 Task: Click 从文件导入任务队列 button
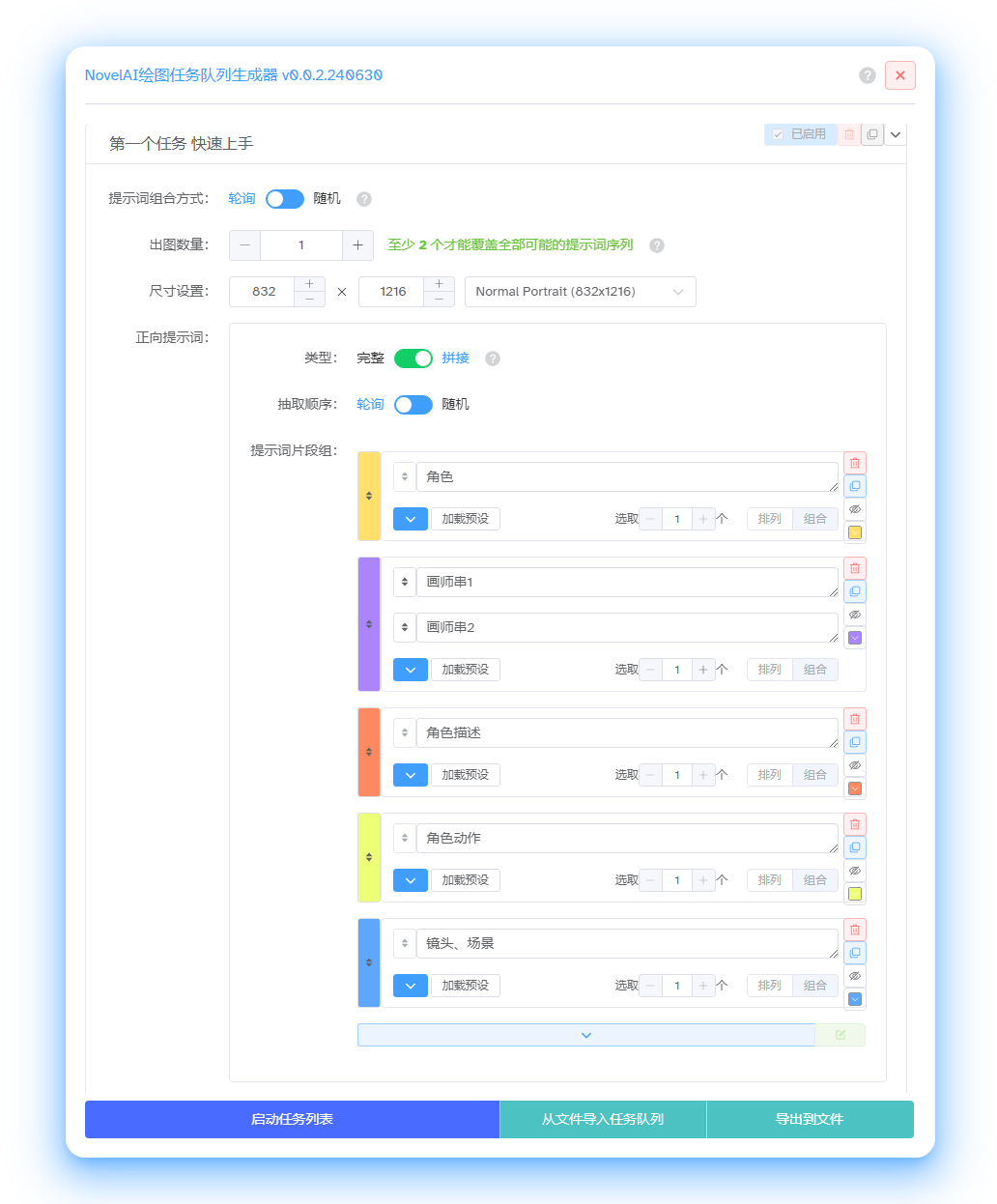point(603,1119)
